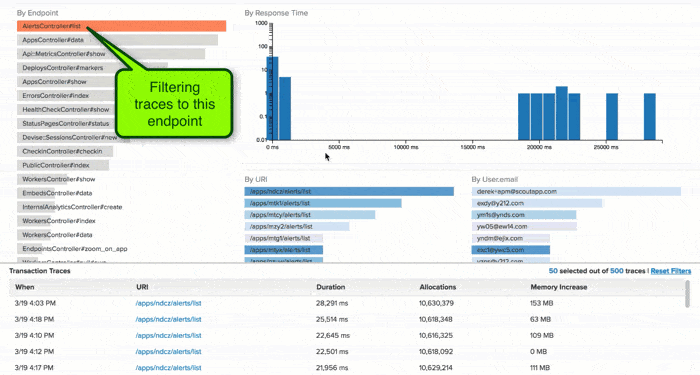The width and height of the screenshot is (700, 375).
Task: Click the 21,956 ms duration cell
Action: point(332,367)
